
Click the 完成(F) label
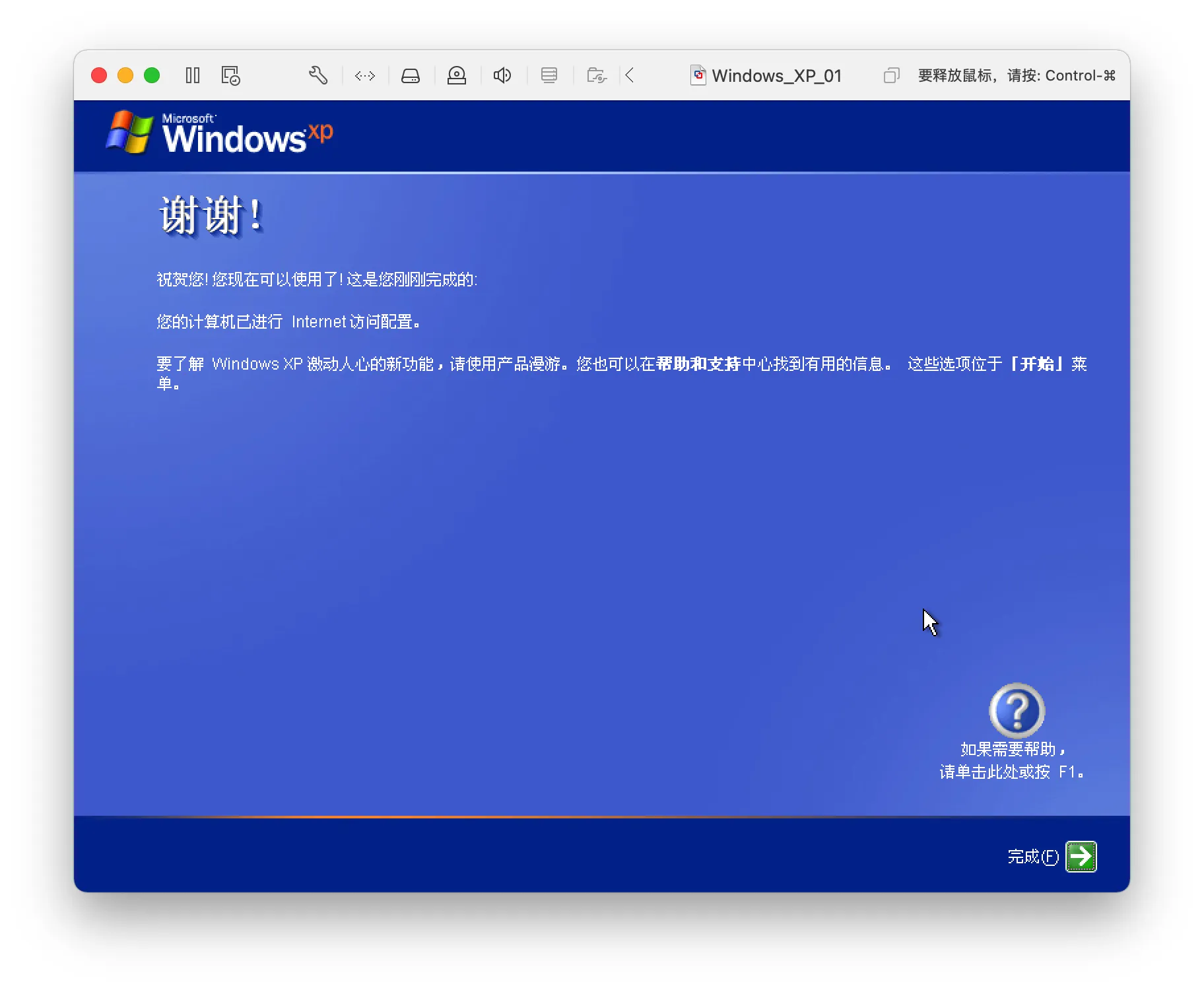click(x=1033, y=857)
